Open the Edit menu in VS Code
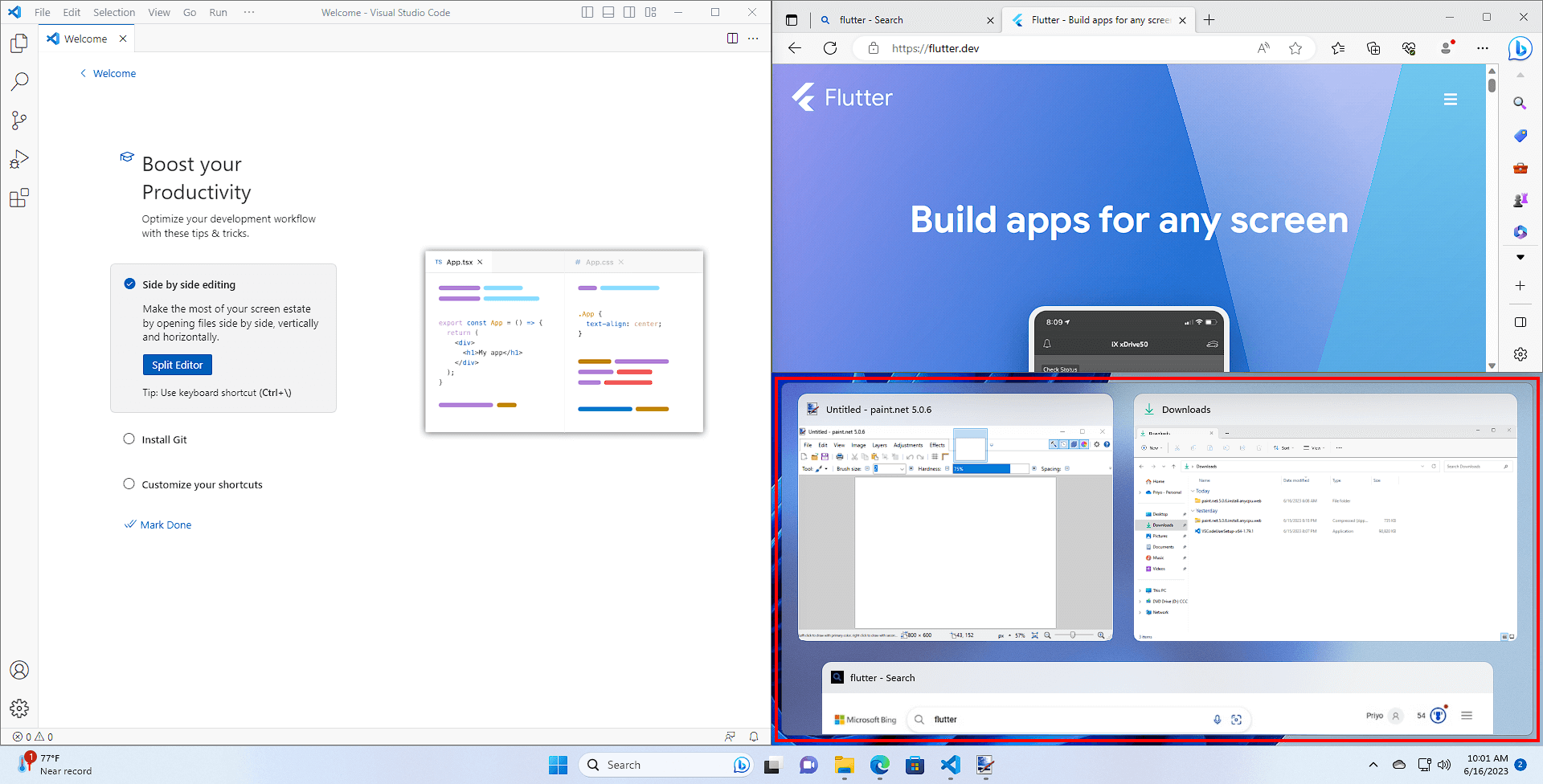The width and height of the screenshot is (1543, 784). click(x=72, y=12)
